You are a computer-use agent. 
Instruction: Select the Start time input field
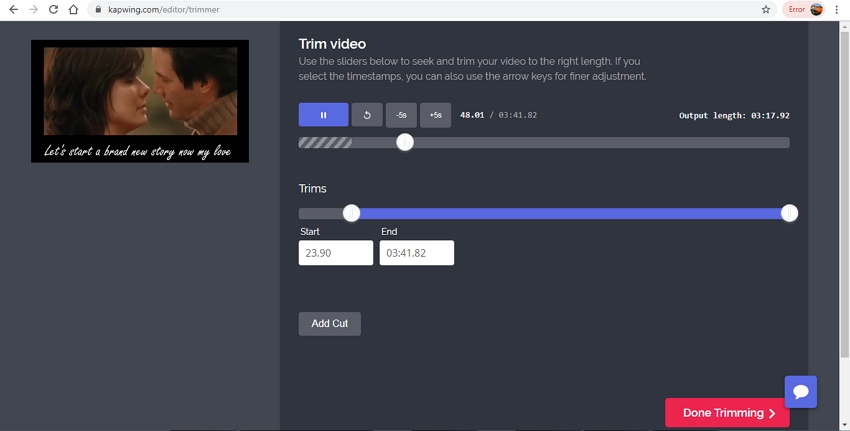coord(336,253)
